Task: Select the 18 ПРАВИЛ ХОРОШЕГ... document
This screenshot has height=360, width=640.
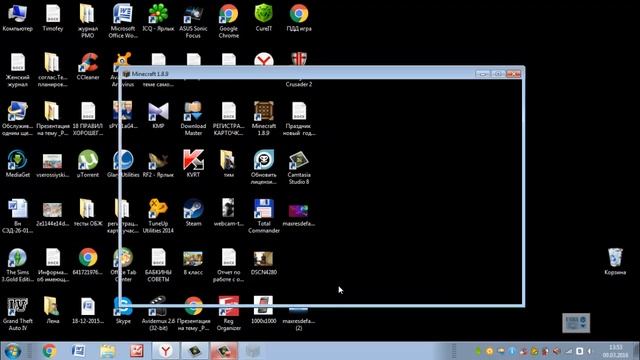Action: (88, 118)
